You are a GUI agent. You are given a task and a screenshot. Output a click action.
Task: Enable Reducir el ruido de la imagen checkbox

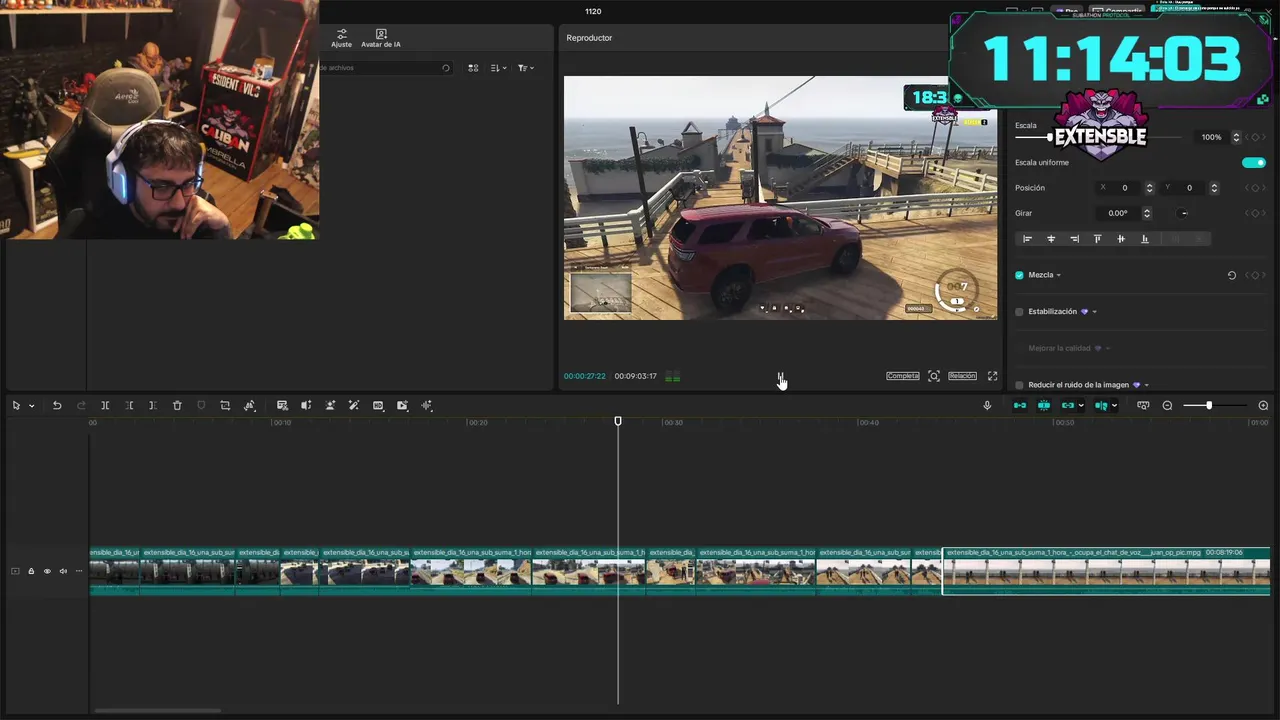[x=1019, y=385]
